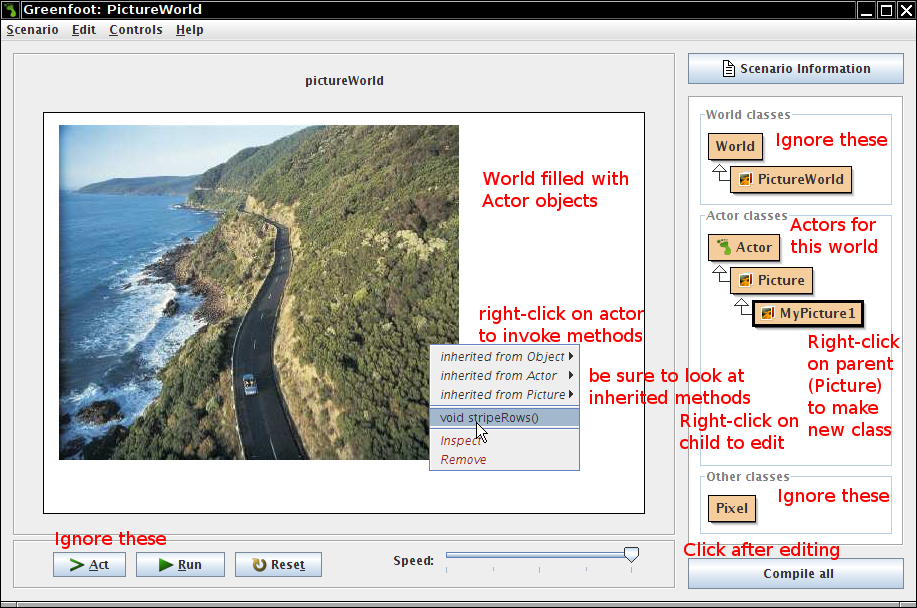
Task: Expand the inherited from Picture submenu
Action: (x=504, y=395)
